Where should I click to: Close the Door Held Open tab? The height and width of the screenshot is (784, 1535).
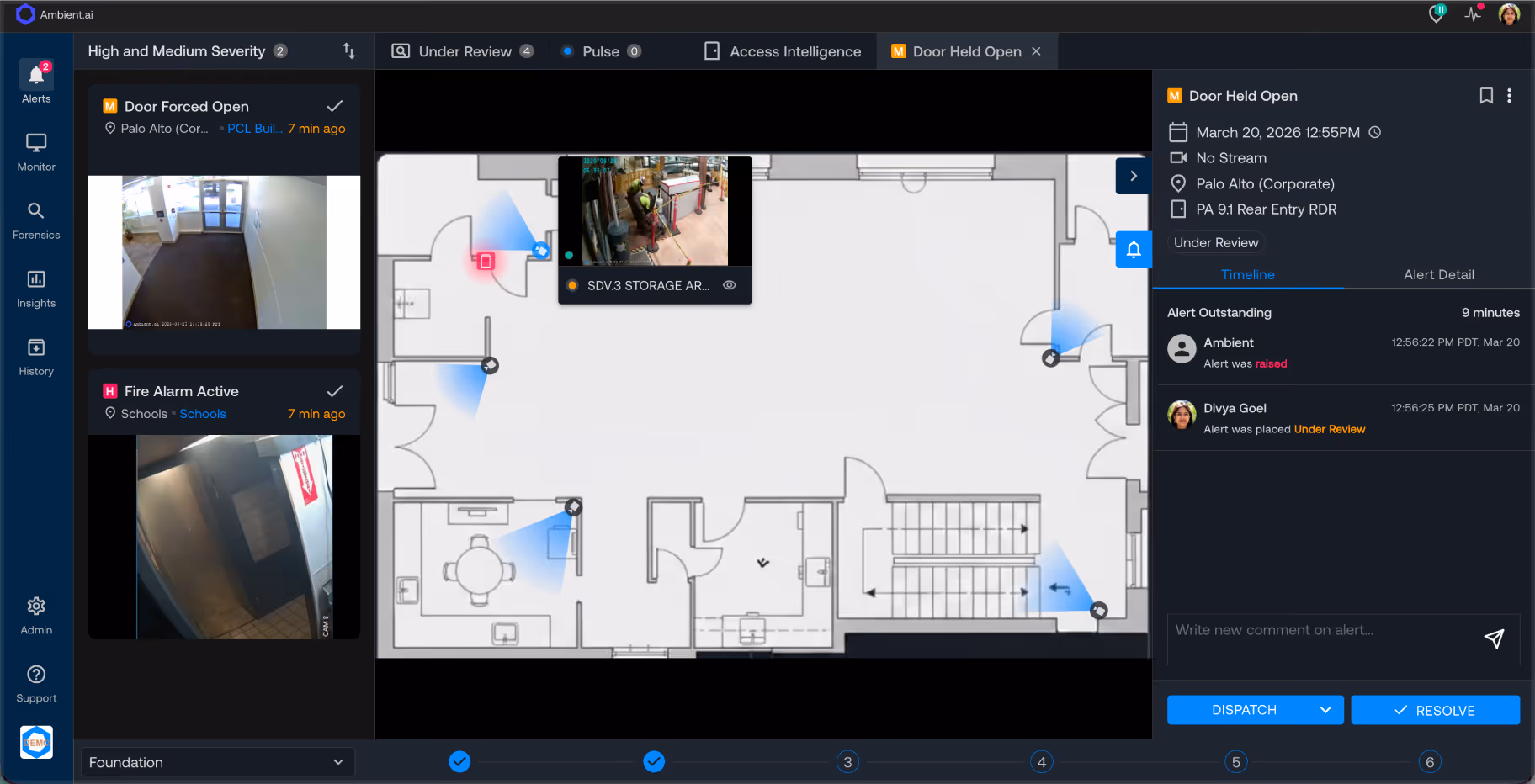(1037, 51)
